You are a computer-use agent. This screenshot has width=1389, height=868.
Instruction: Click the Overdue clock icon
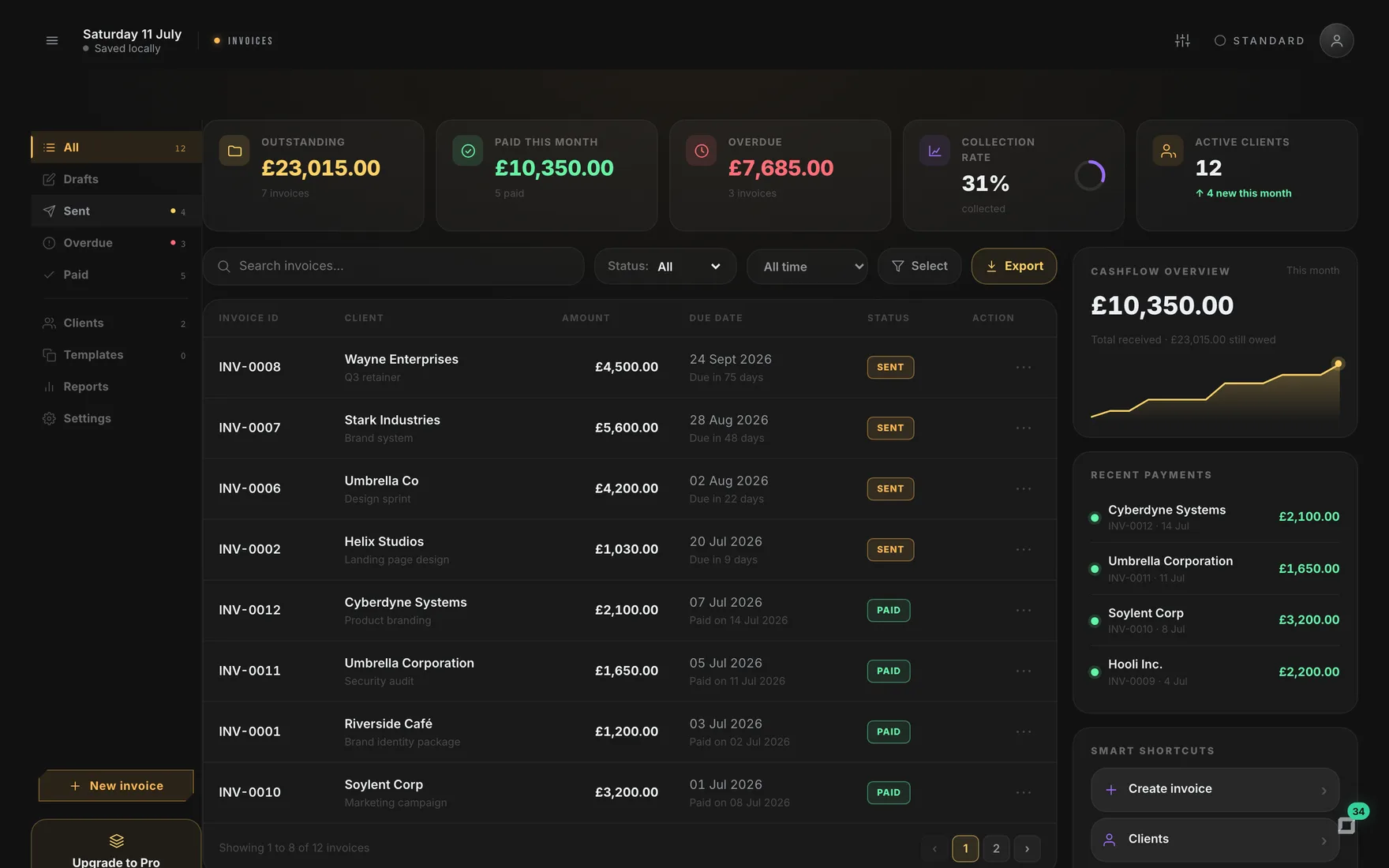click(702, 151)
